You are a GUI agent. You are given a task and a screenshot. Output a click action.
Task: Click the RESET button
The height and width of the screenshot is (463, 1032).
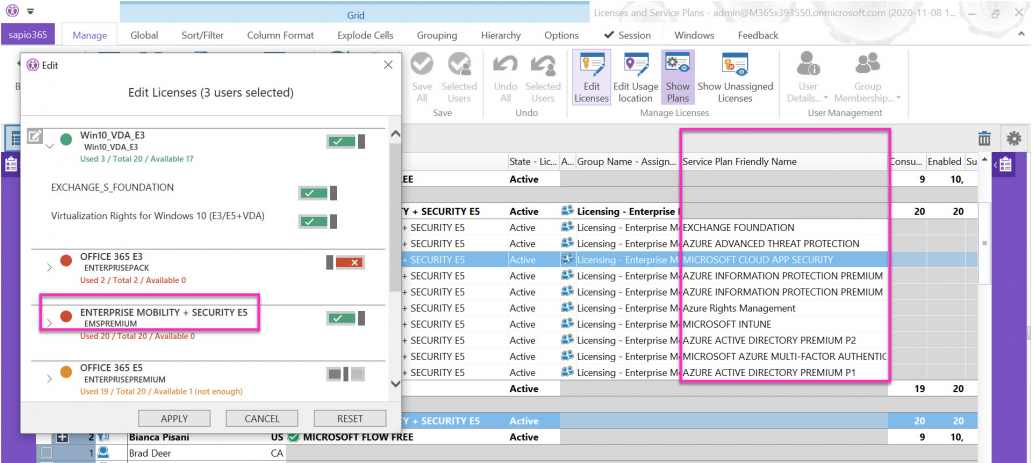pyautogui.click(x=349, y=418)
